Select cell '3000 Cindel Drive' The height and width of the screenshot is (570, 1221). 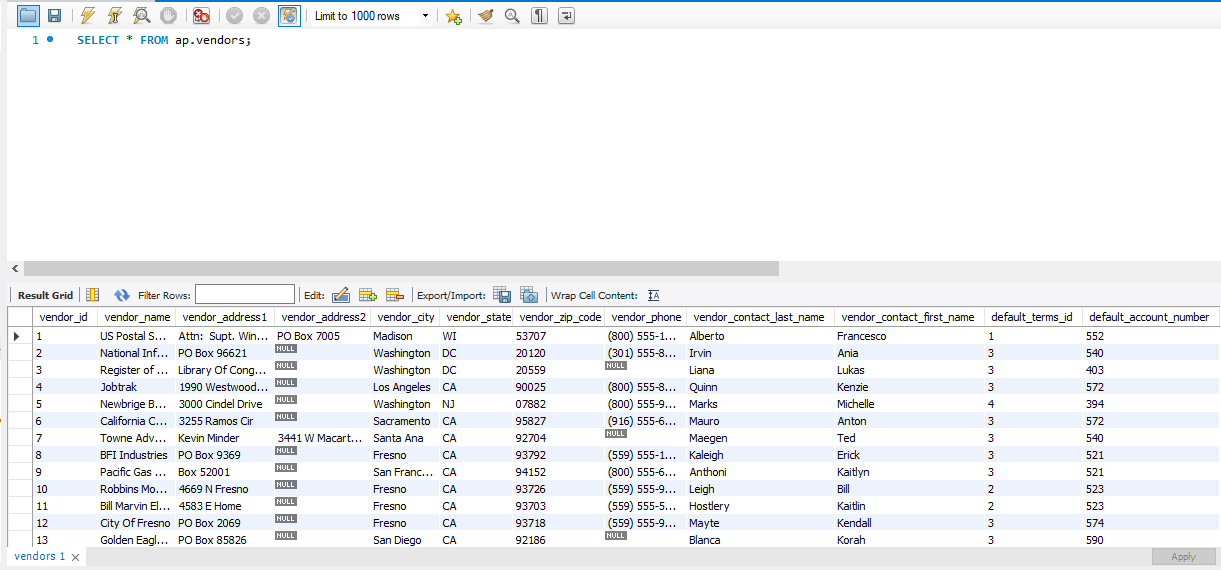point(224,404)
